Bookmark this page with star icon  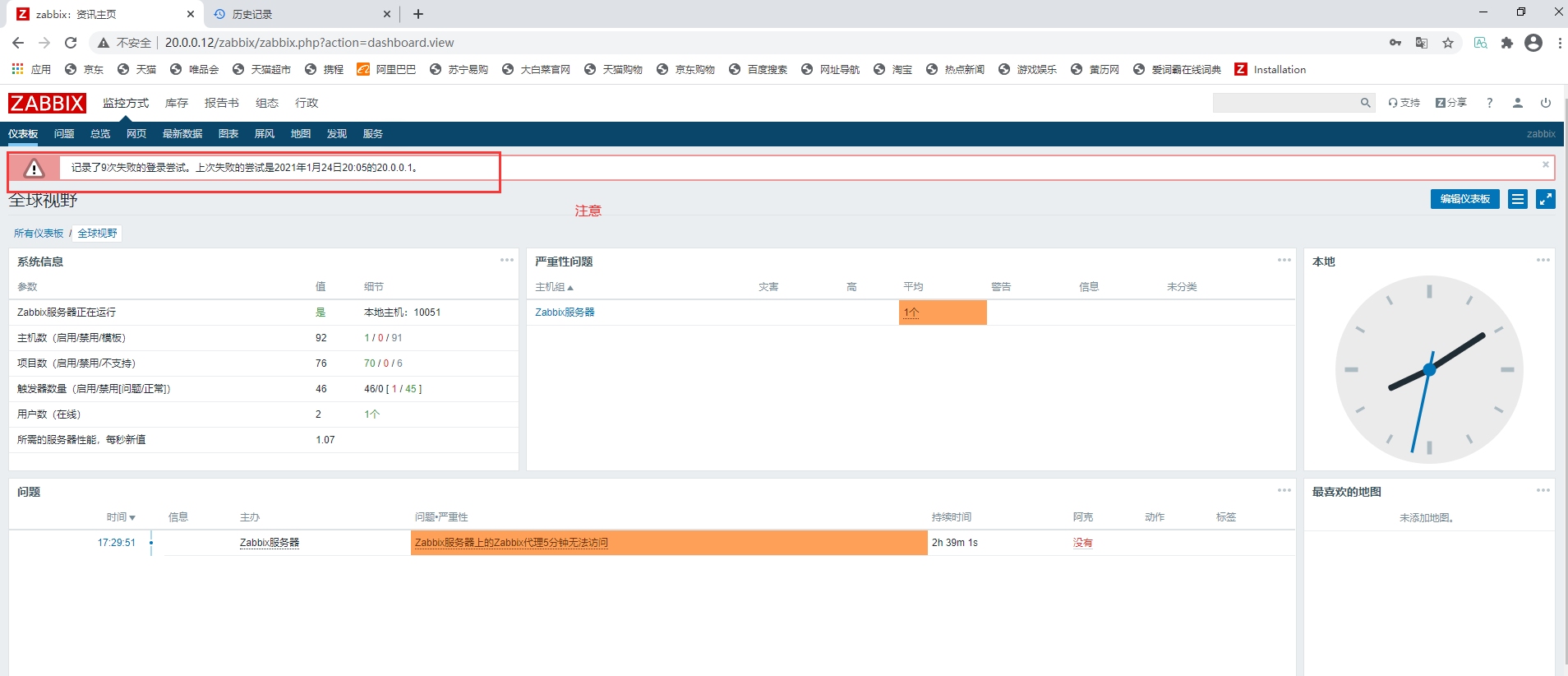(1448, 43)
